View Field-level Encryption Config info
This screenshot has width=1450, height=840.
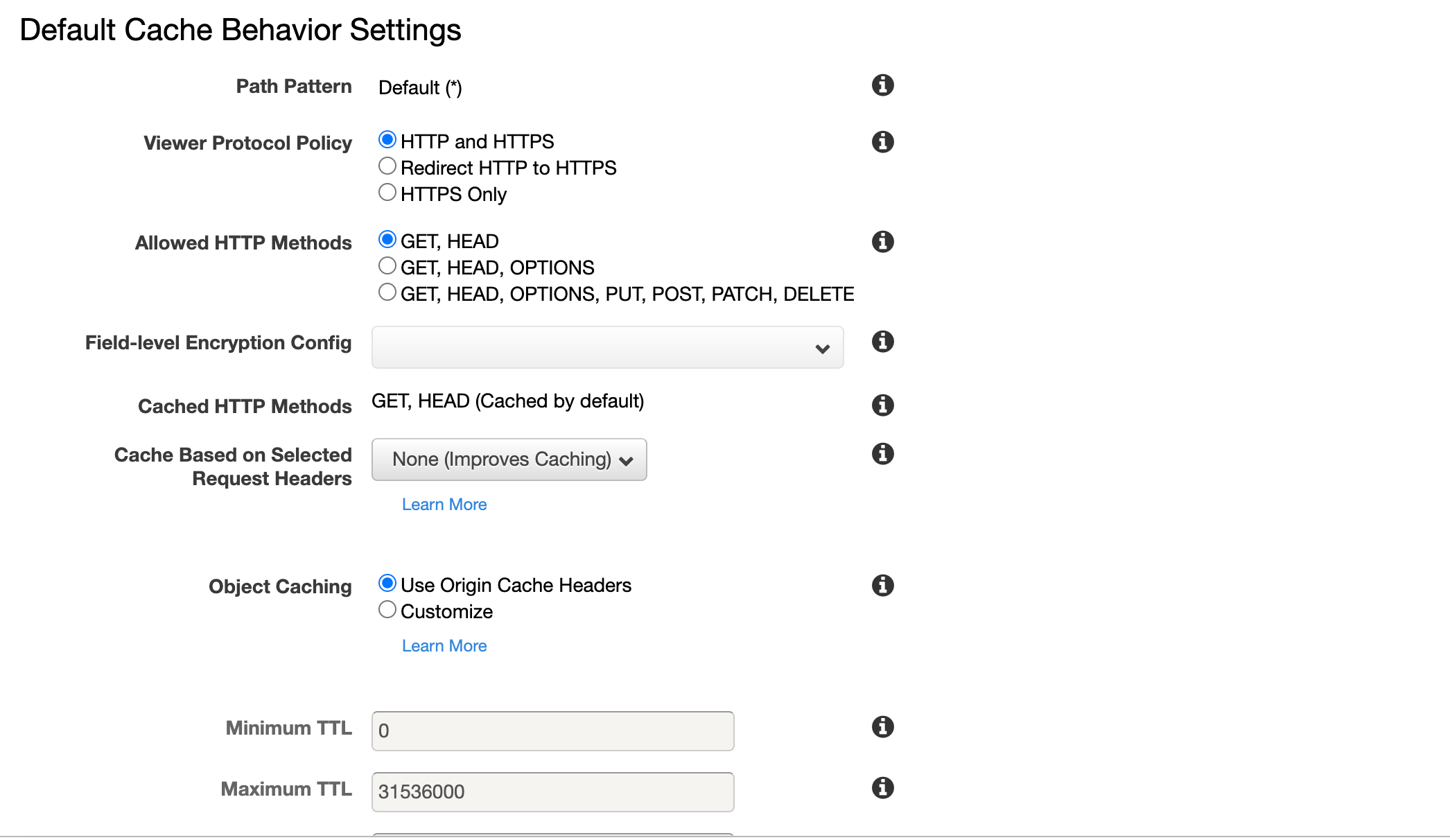(882, 341)
